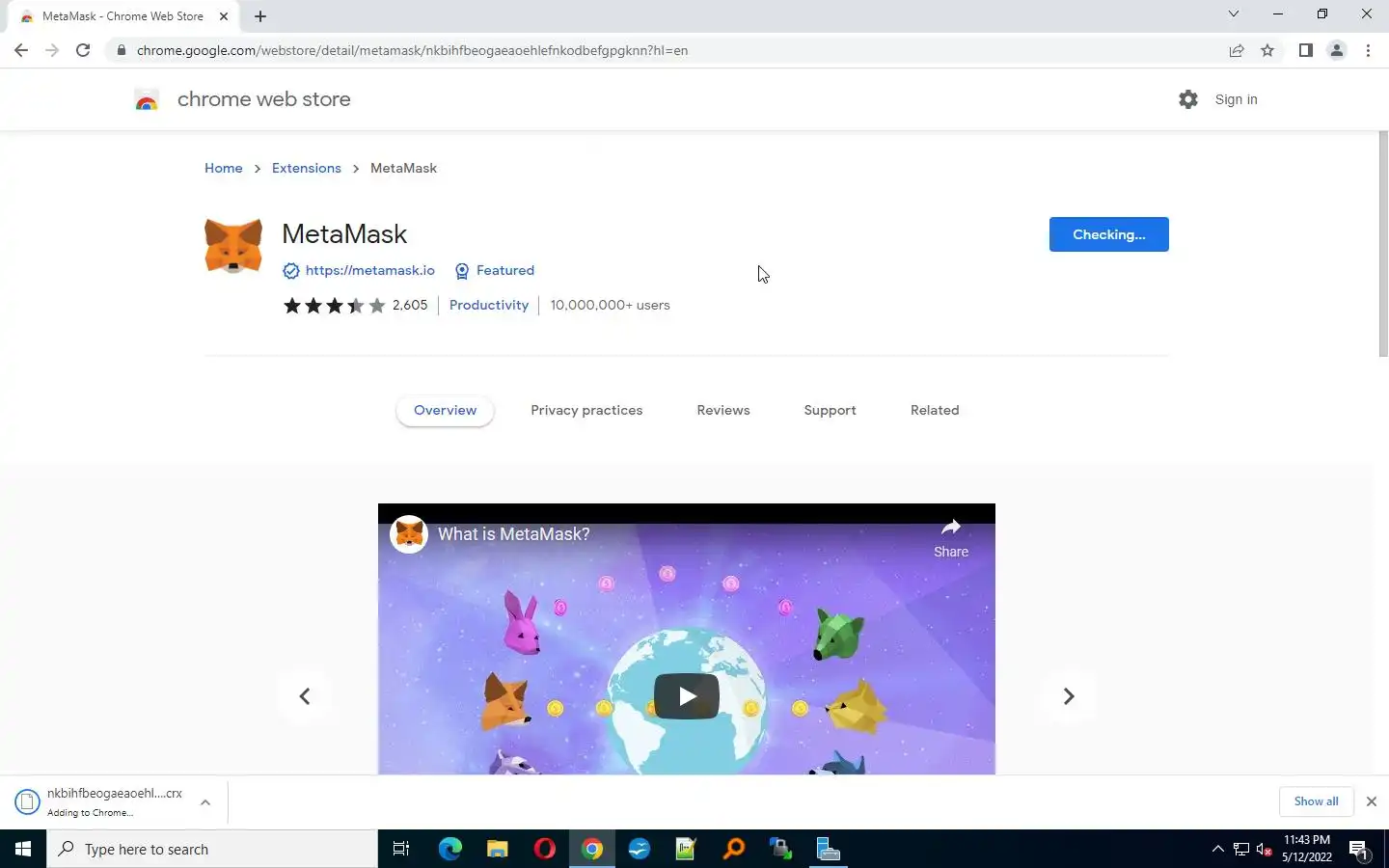This screenshot has width=1389, height=868.
Task: Open Opera browser from taskbar
Action: pyautogui.click(x=544, y=849)
